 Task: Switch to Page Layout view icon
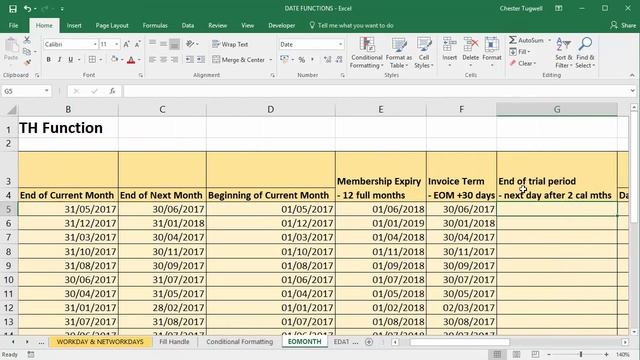pyautogui.click(x=516, y=354)
